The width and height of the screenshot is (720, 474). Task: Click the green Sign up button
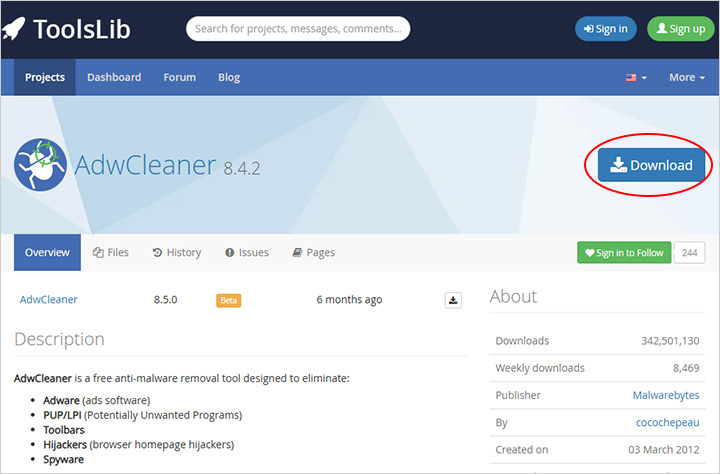pos(681,28)
